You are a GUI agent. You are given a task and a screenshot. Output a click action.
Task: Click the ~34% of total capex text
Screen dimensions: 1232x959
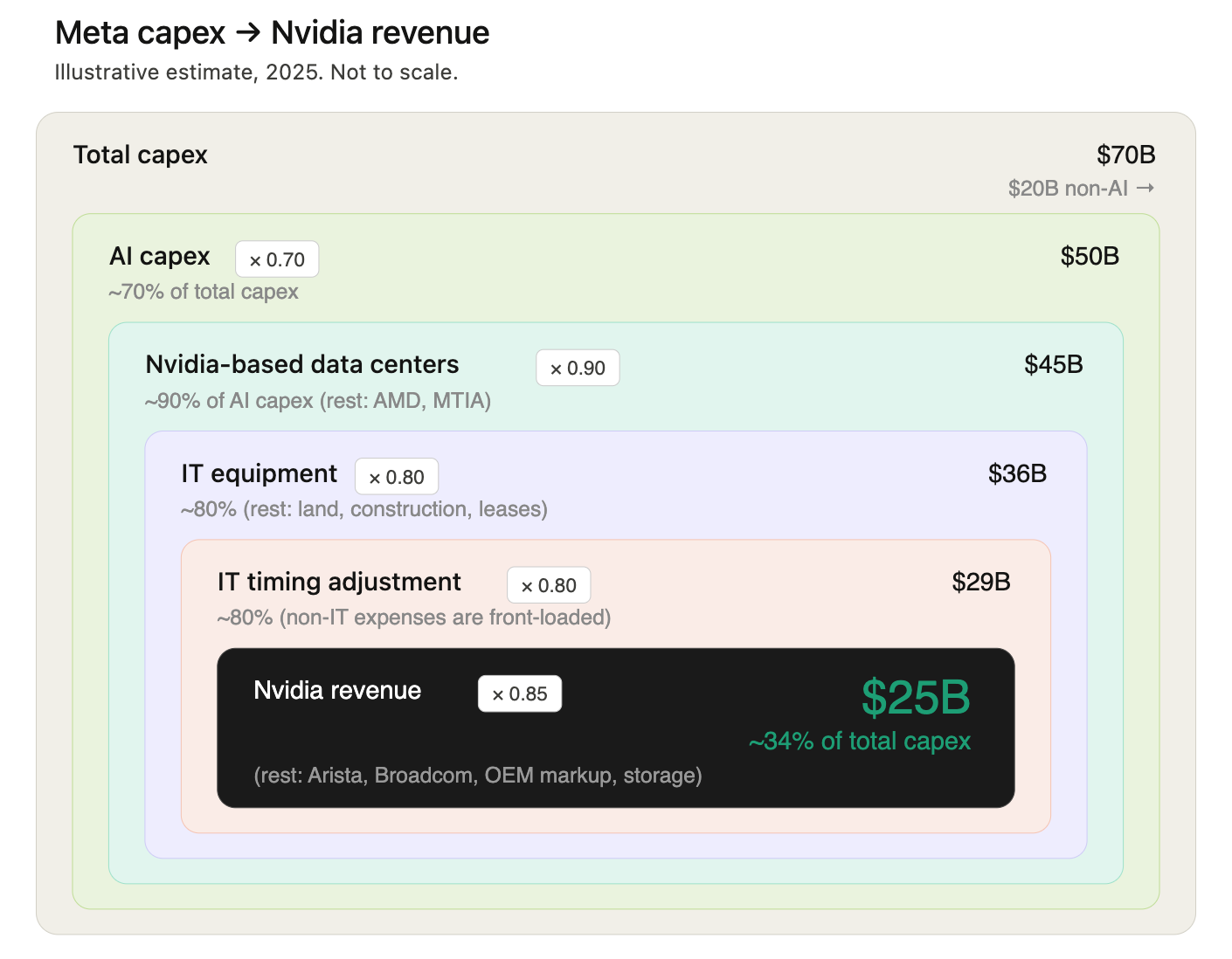(x=860, y=741)
